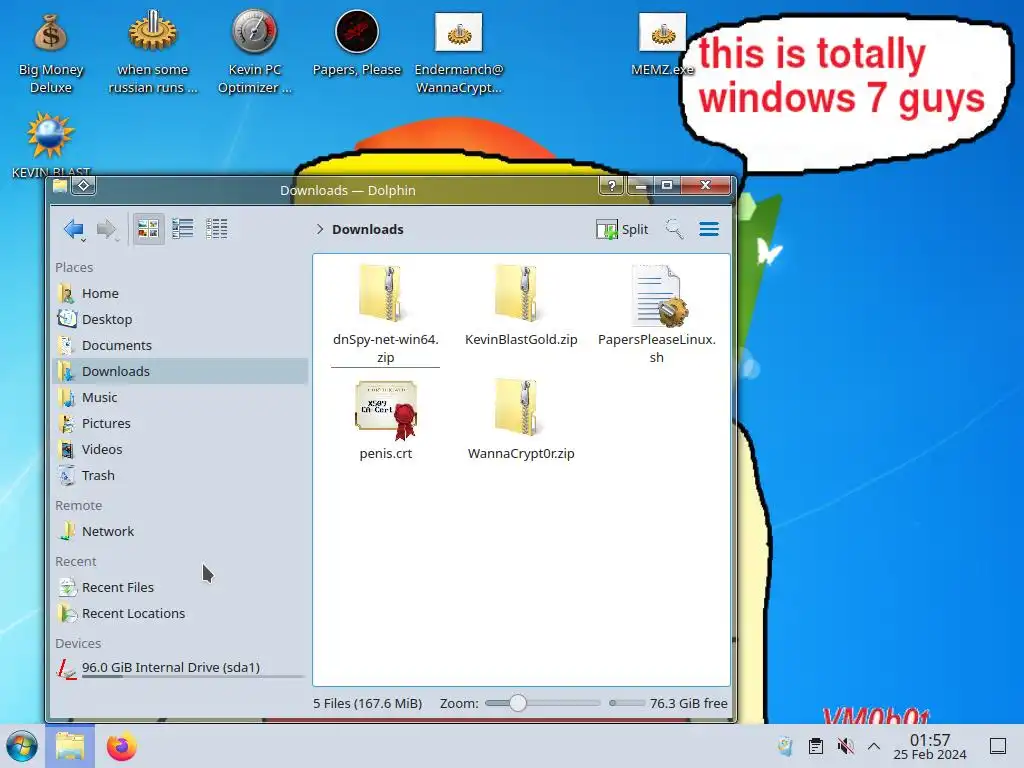
Task: Click the 76.3 GiB free status text
Action: [x=688, y=703]
